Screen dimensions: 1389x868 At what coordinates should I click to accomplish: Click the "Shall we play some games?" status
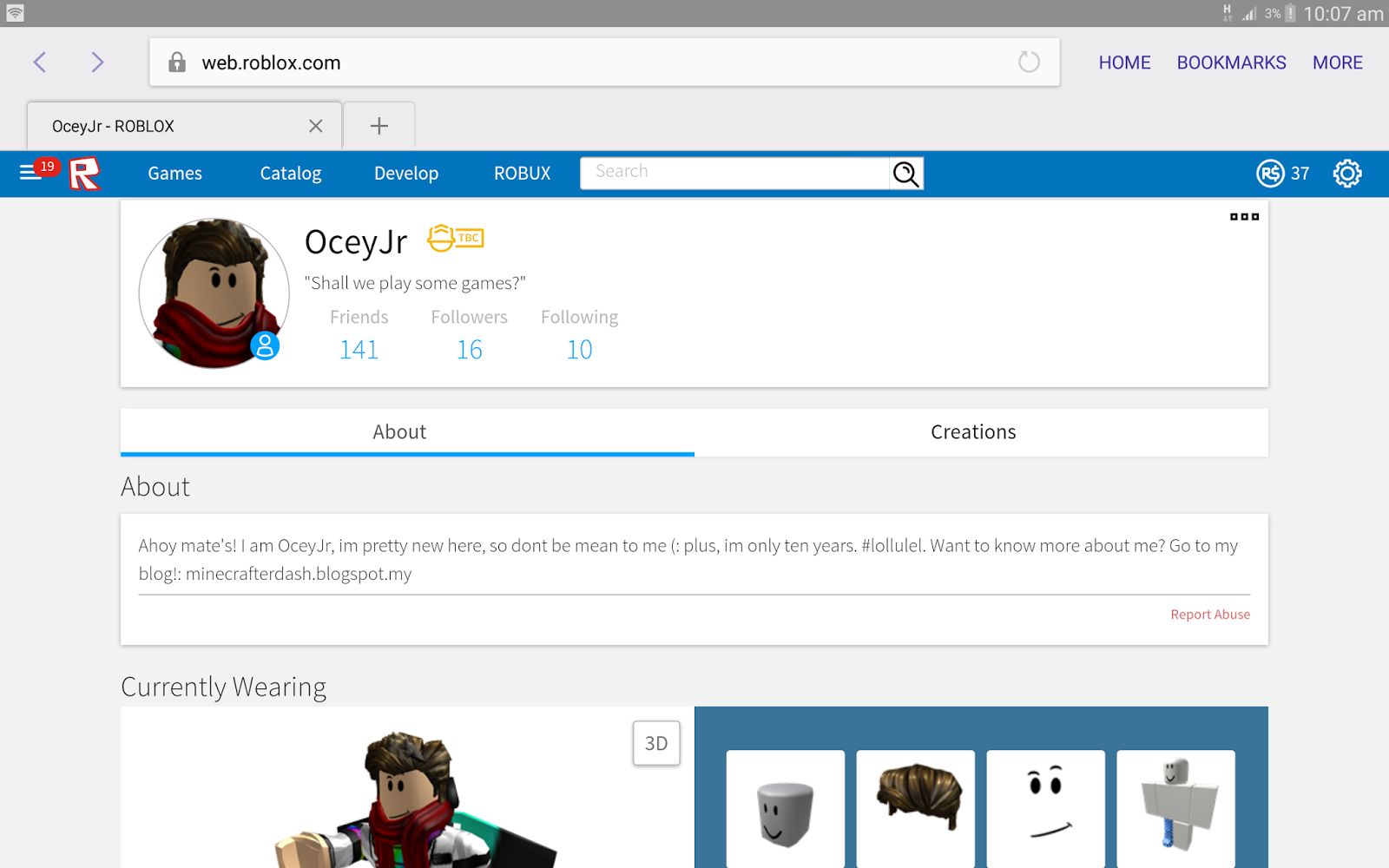tap(415, 283)
